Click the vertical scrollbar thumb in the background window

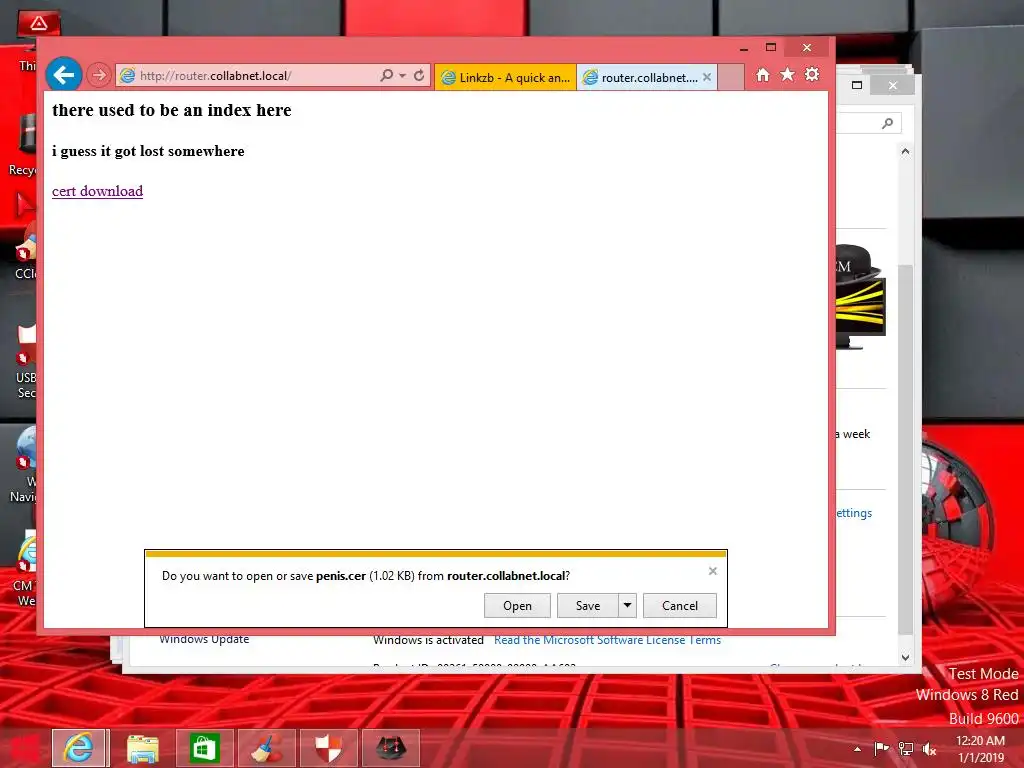(x=905, y=449)
